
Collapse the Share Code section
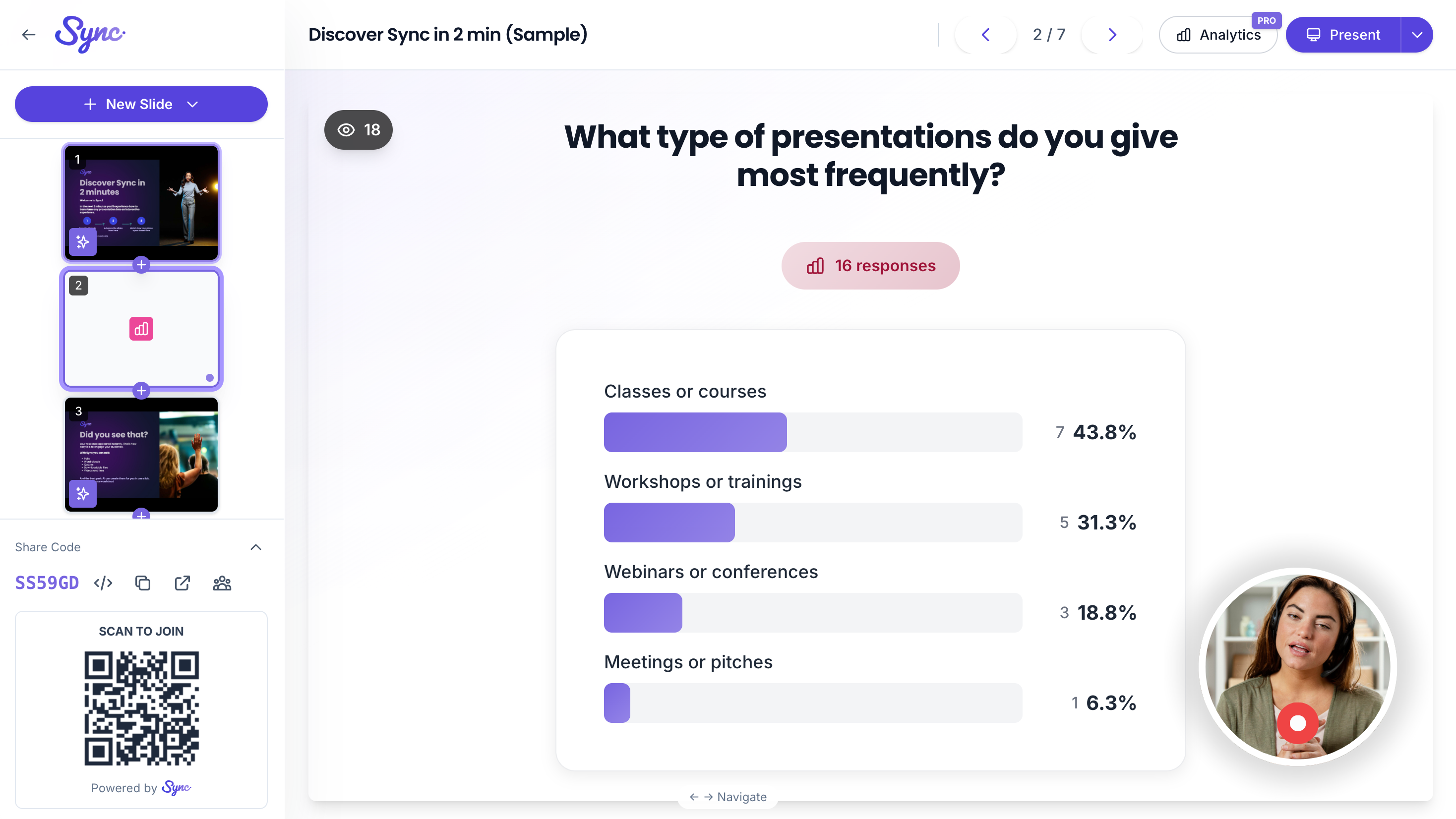click(255, 546)
